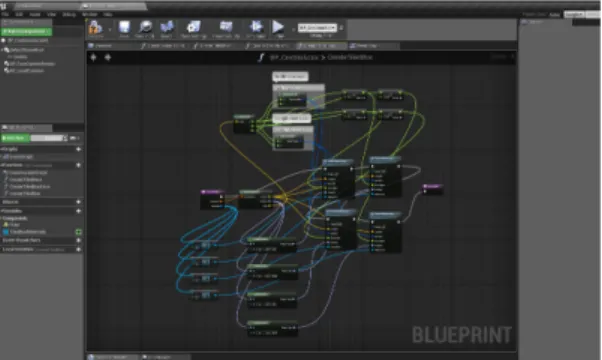Screen dimensions: 602x360
Task: Click the green Add New button
Action: (x=15, y=138)
